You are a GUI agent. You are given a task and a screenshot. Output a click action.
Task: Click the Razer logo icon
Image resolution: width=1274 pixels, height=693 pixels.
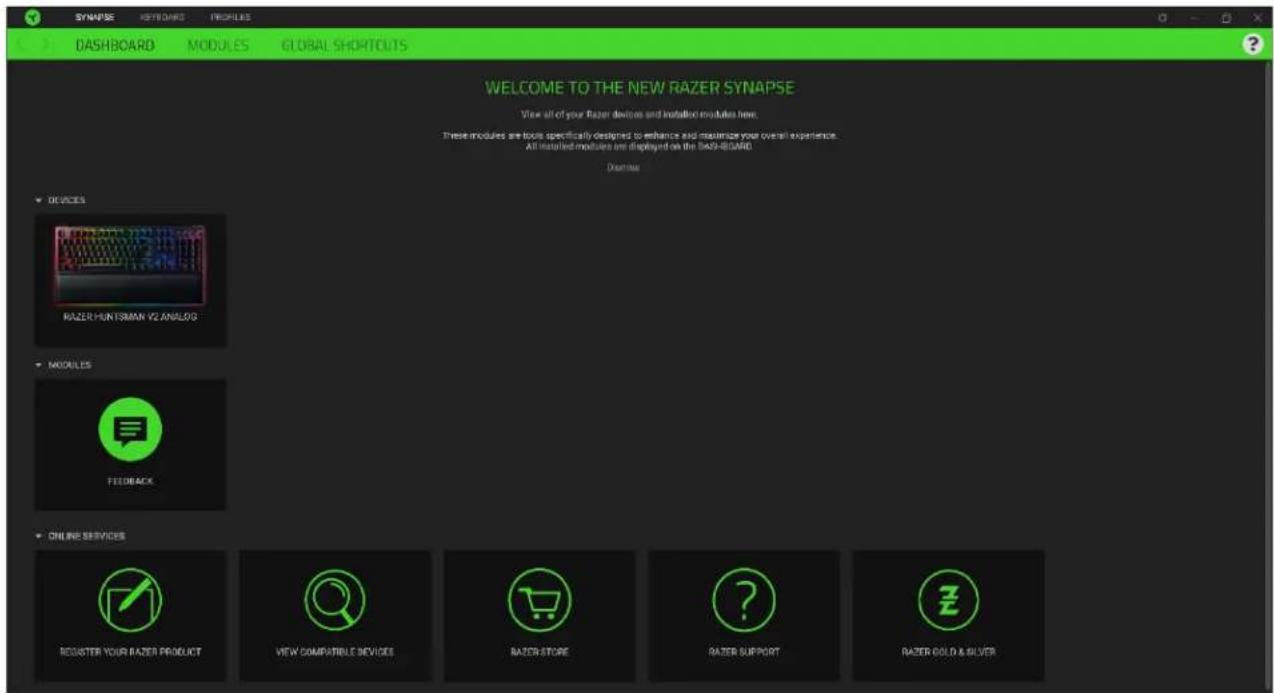pos(33,17)
